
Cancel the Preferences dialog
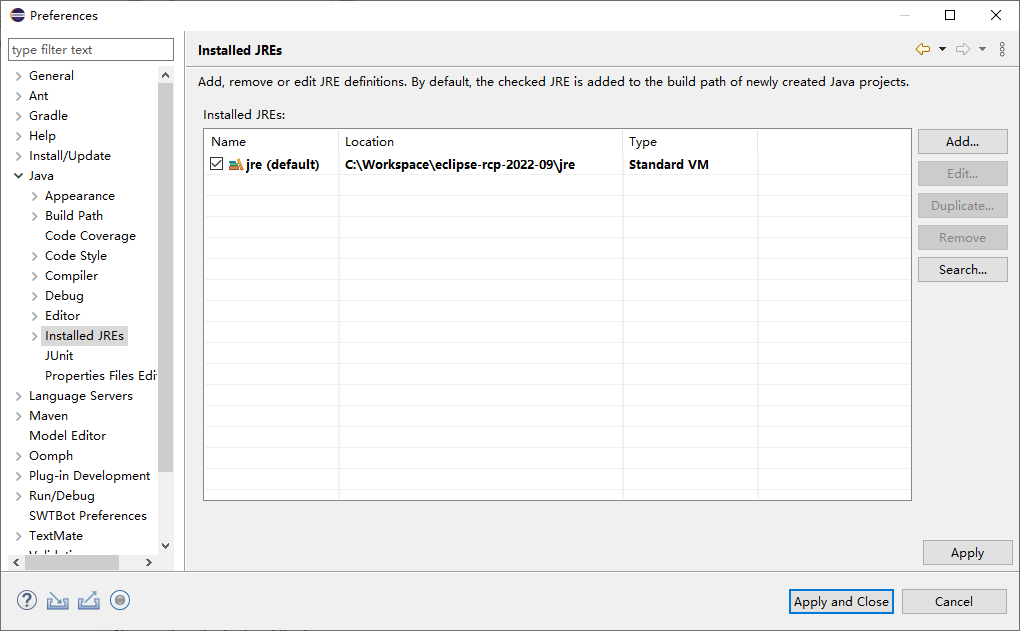(x=954, y=602)
